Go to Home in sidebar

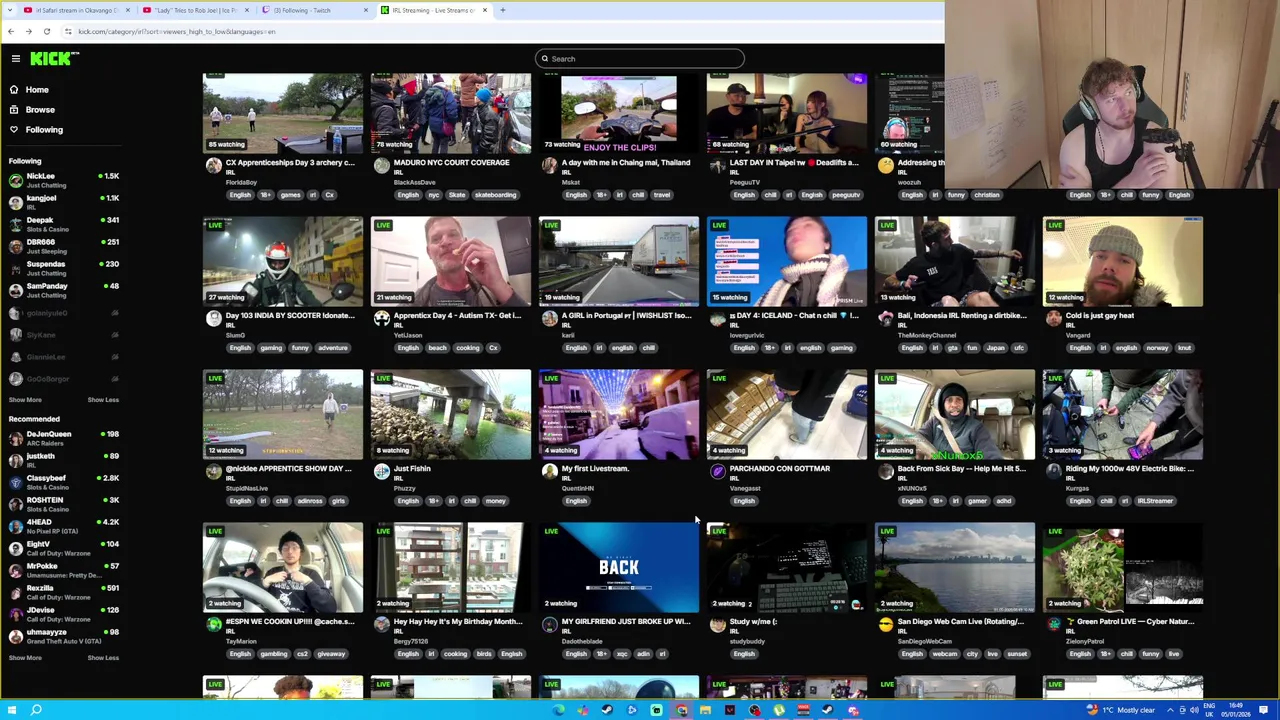pyautogui.click(x=37, y=90)
